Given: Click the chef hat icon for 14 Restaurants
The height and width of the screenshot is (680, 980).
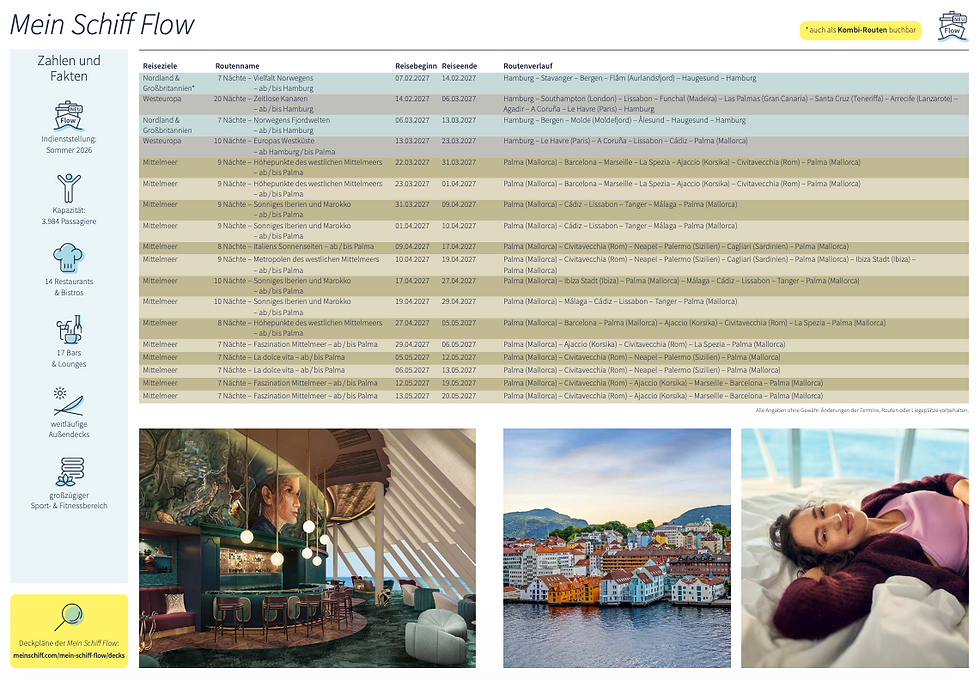Looking at the screenshot, I should (68, 255).
